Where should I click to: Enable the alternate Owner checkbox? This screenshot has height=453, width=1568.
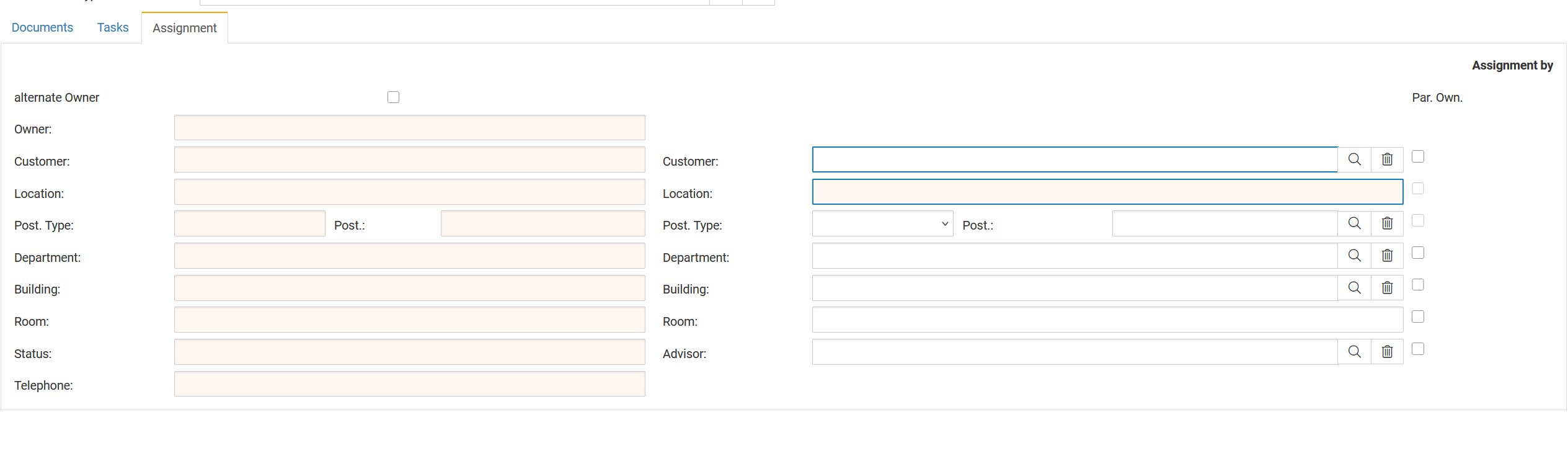[393, 97]
